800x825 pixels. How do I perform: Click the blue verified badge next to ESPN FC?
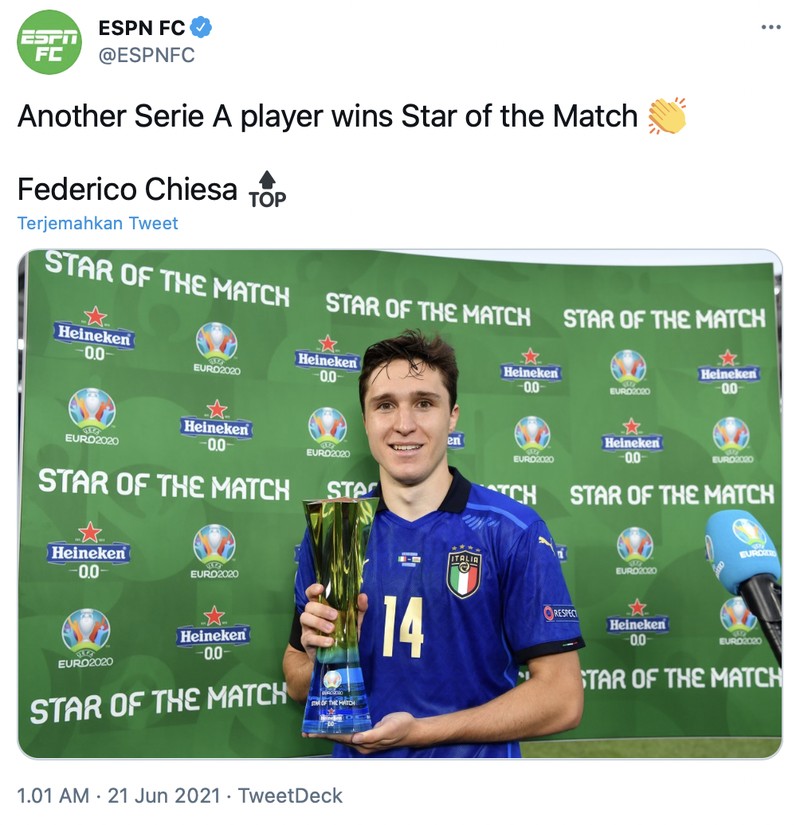200,27
